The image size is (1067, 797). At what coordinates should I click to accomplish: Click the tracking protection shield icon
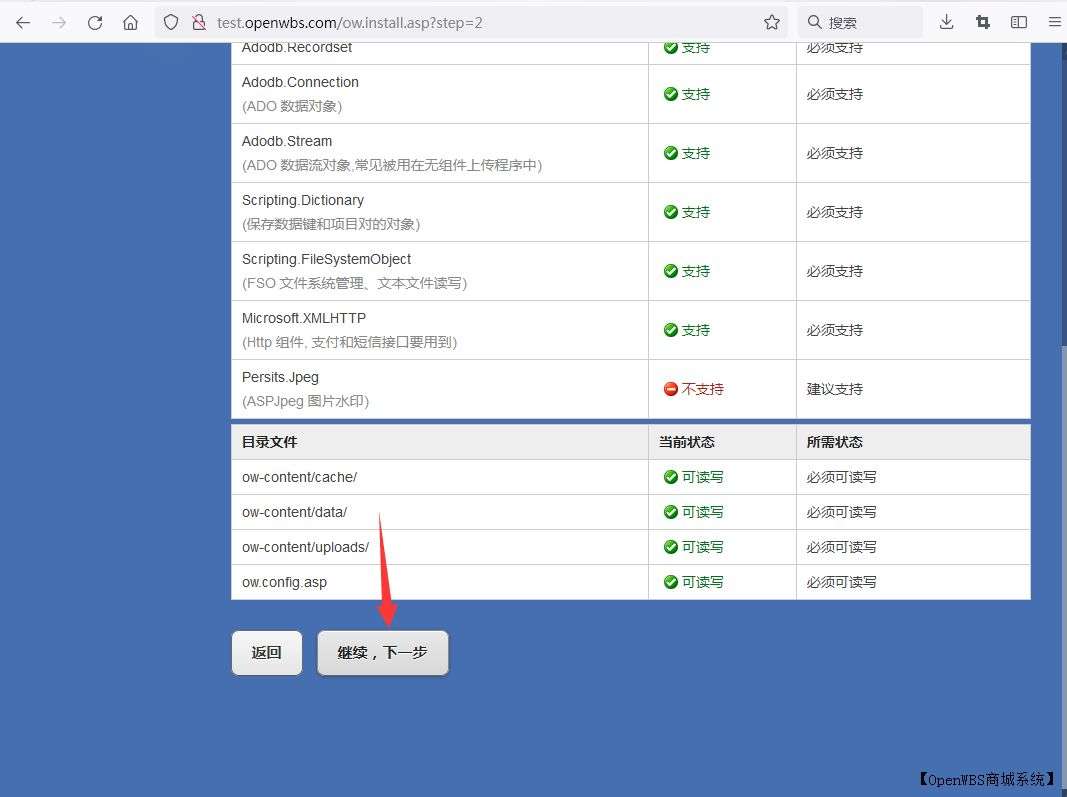pyautogui.click(x=171, y=21)
